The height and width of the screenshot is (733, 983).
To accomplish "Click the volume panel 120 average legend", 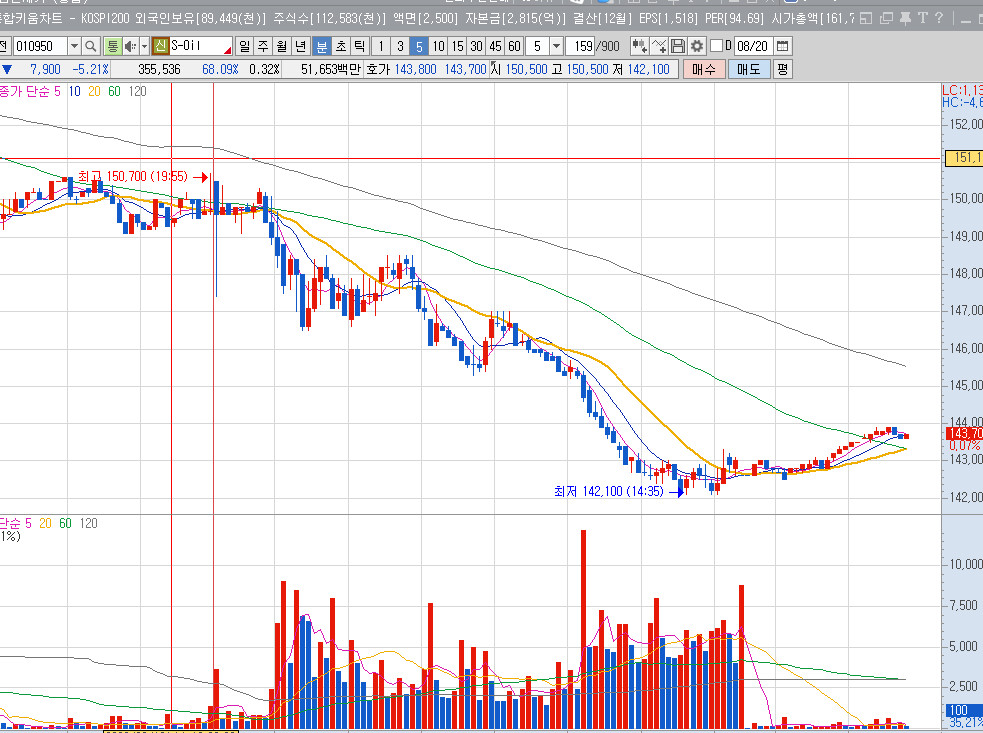I will coord(88,523).
